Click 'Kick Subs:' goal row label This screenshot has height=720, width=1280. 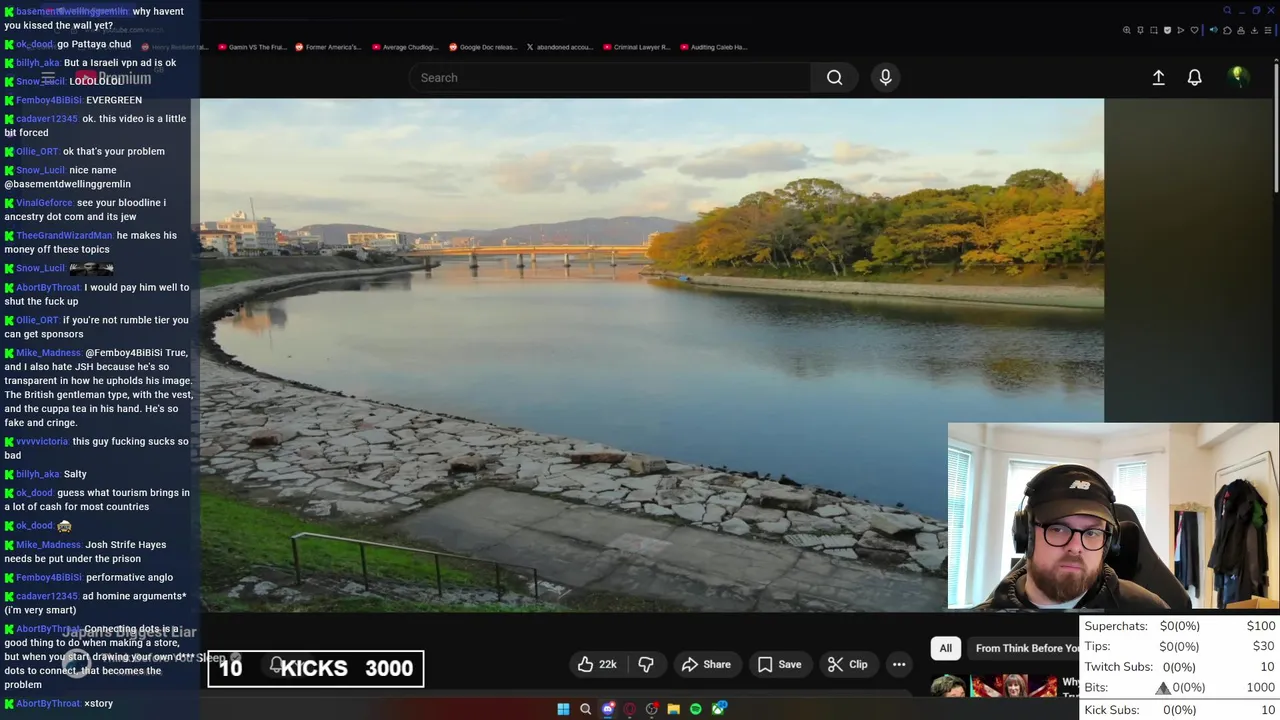point(1112,710)
